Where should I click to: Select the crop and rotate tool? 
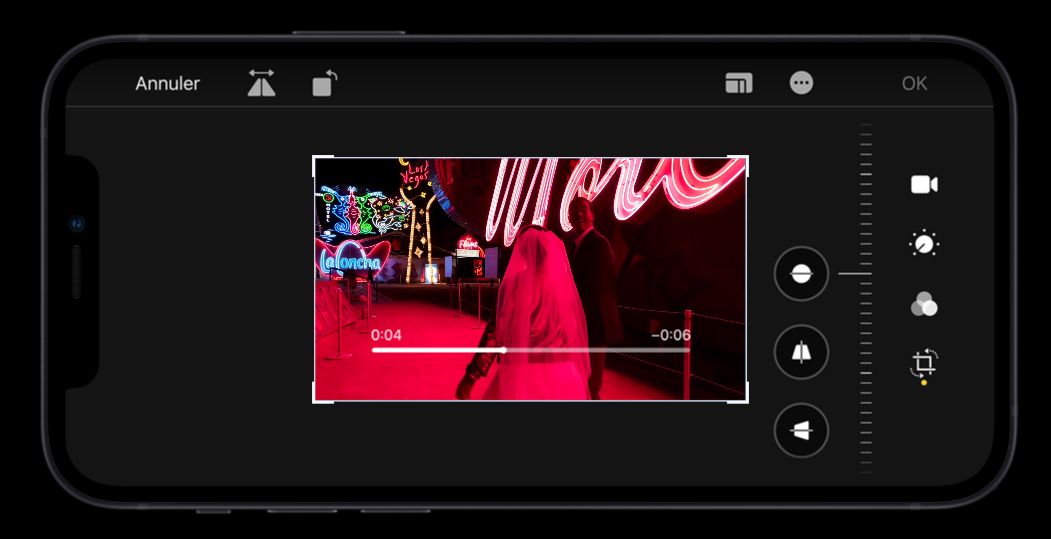[x=924, y=362]
